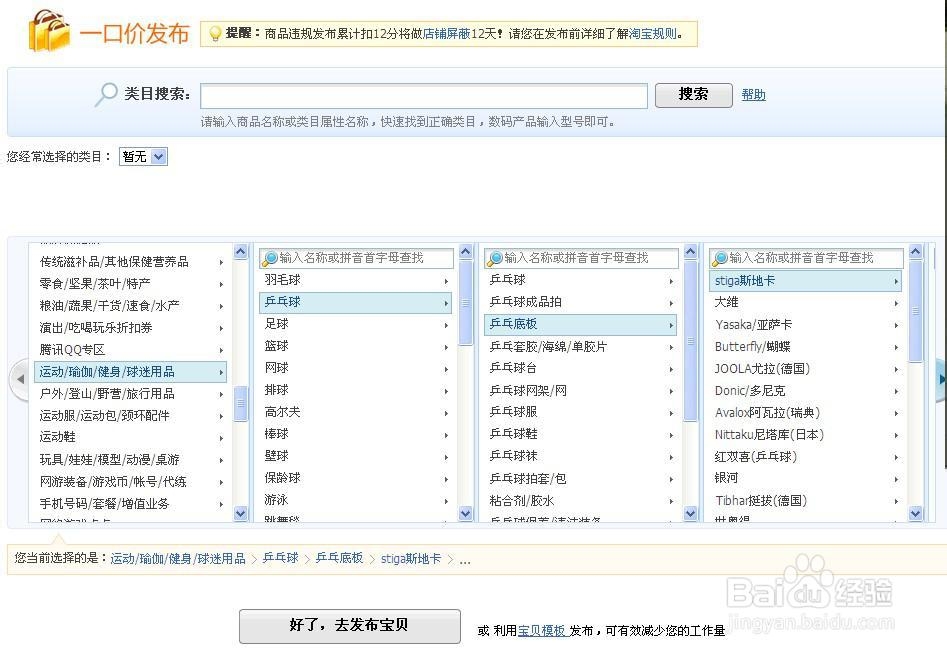Viewport: 947px width, 655px height.
Task: Select 户外/登山/野营/旅行用品 category
Action: pos(130,394)
